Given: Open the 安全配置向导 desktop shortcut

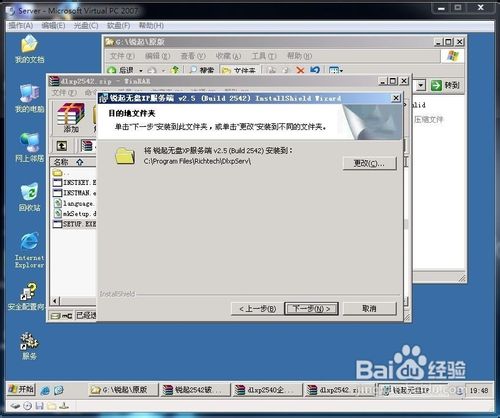Looking at the screenshot, I should pos(27,297).
